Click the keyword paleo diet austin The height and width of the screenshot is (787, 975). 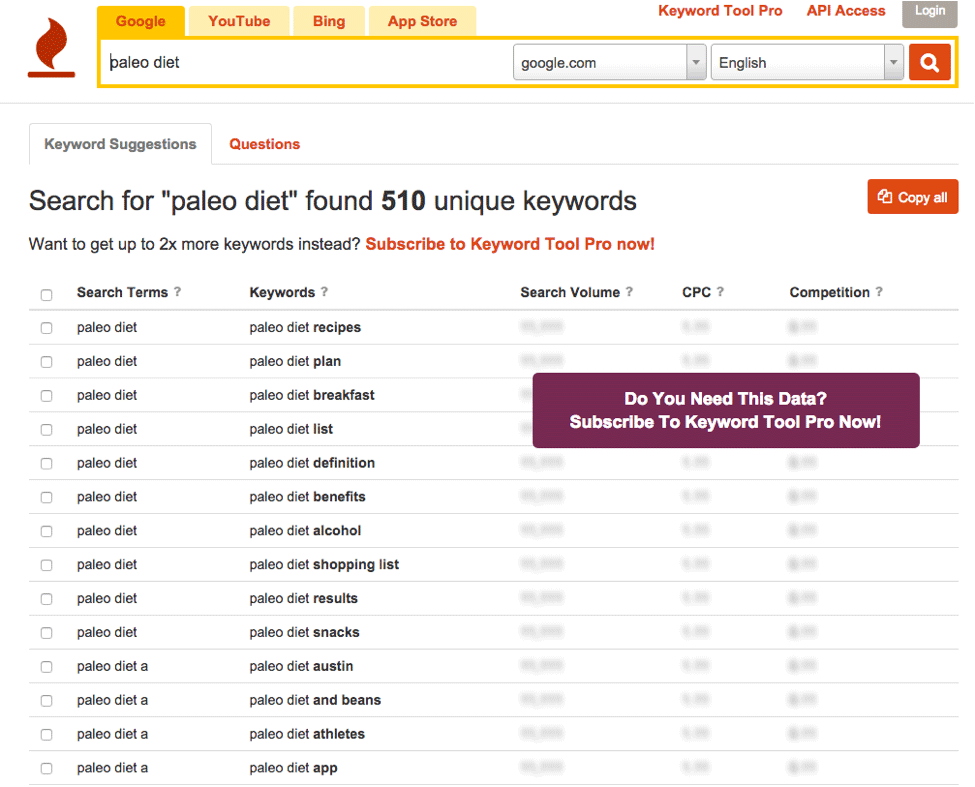tap(301, 666)
